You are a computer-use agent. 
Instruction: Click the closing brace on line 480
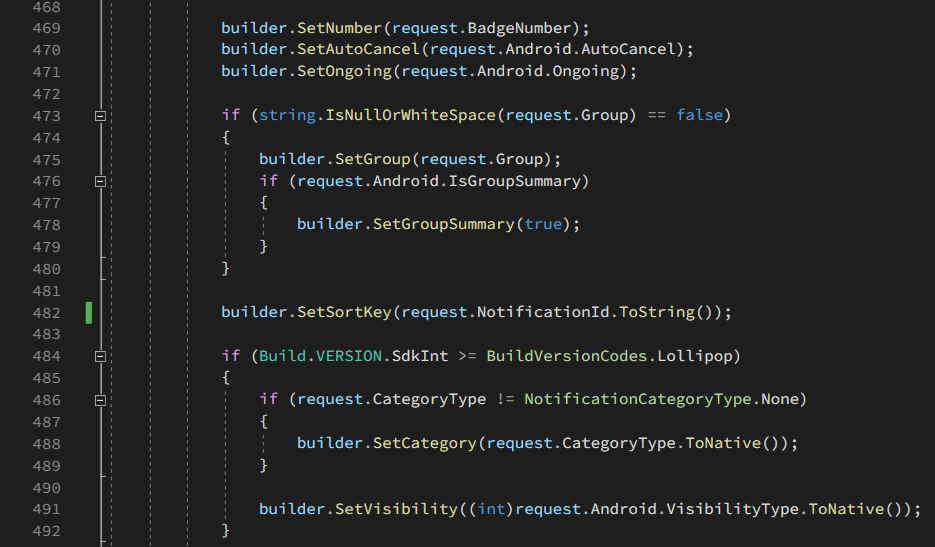225,268
